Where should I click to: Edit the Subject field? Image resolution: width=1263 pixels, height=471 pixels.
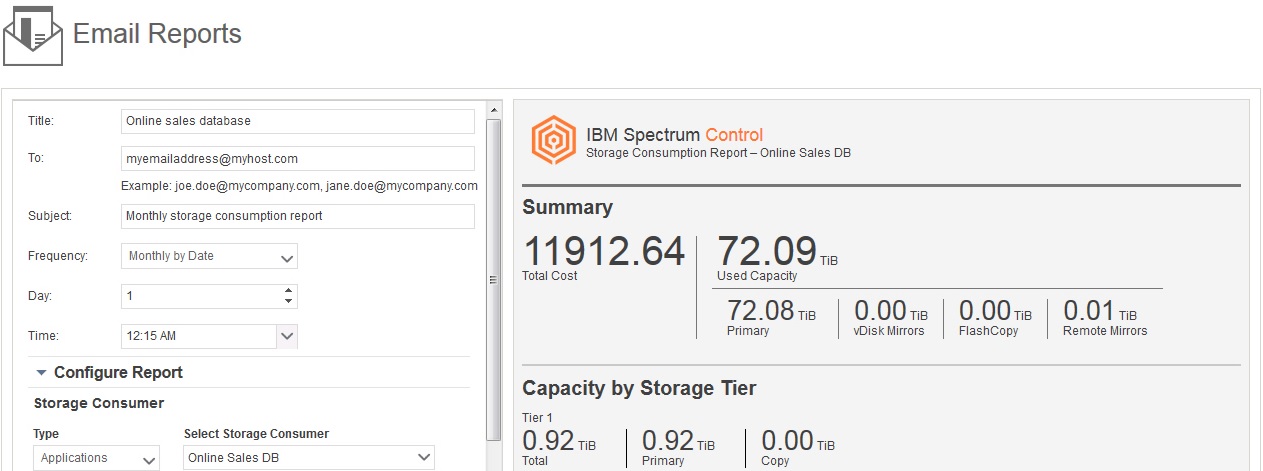[x=297, y=216]
